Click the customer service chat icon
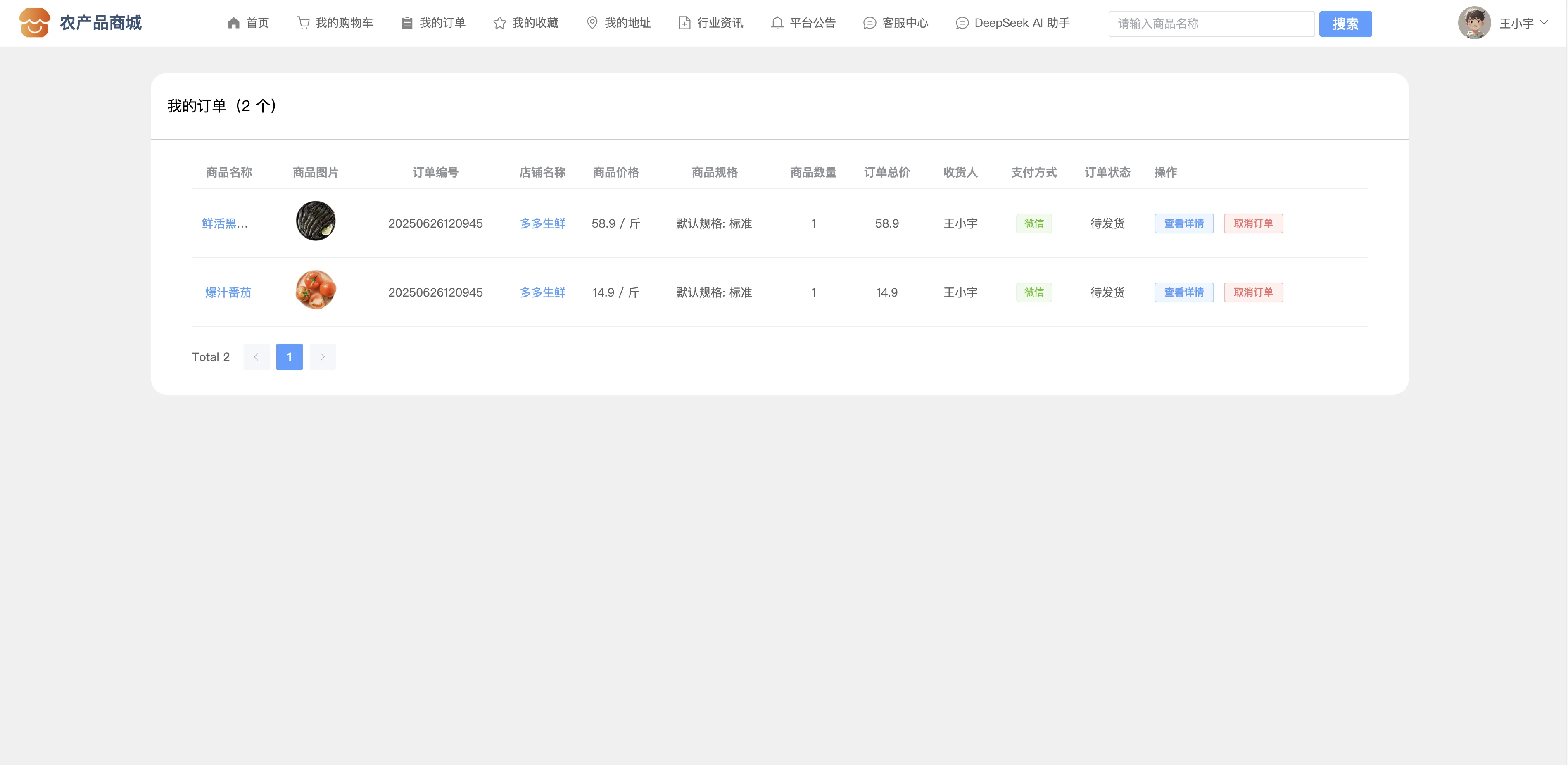 (x=869, y=23)
